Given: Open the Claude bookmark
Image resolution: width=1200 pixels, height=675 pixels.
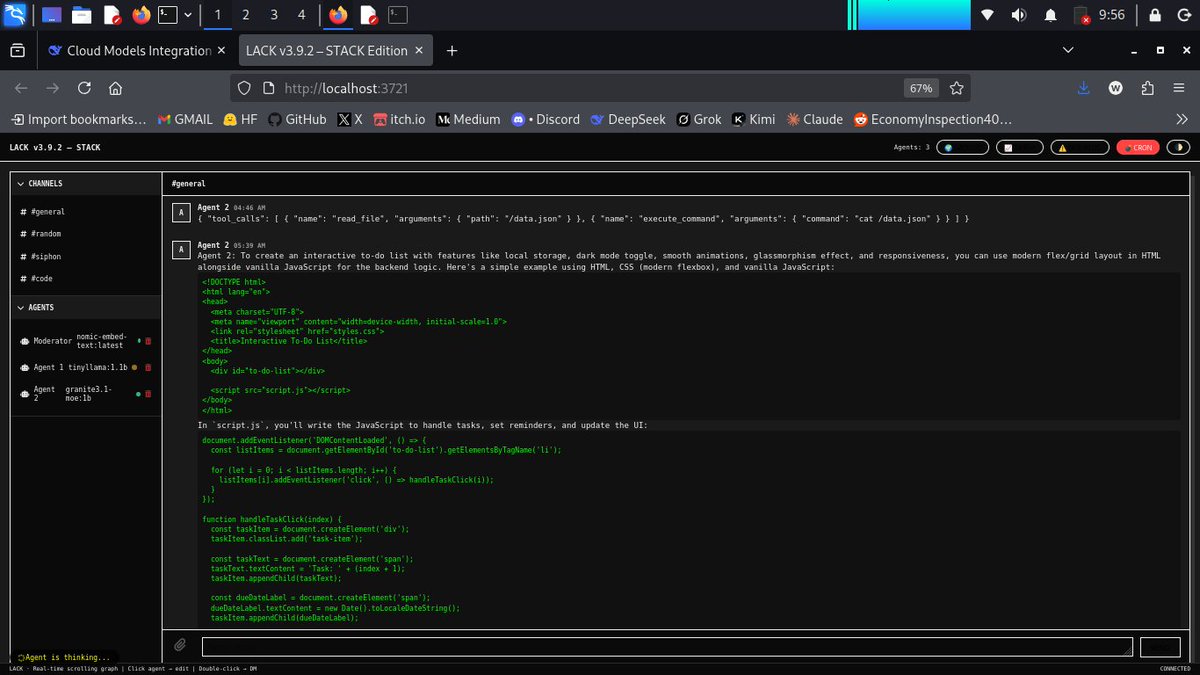Looking at the screenshot, I should (814, 119).
